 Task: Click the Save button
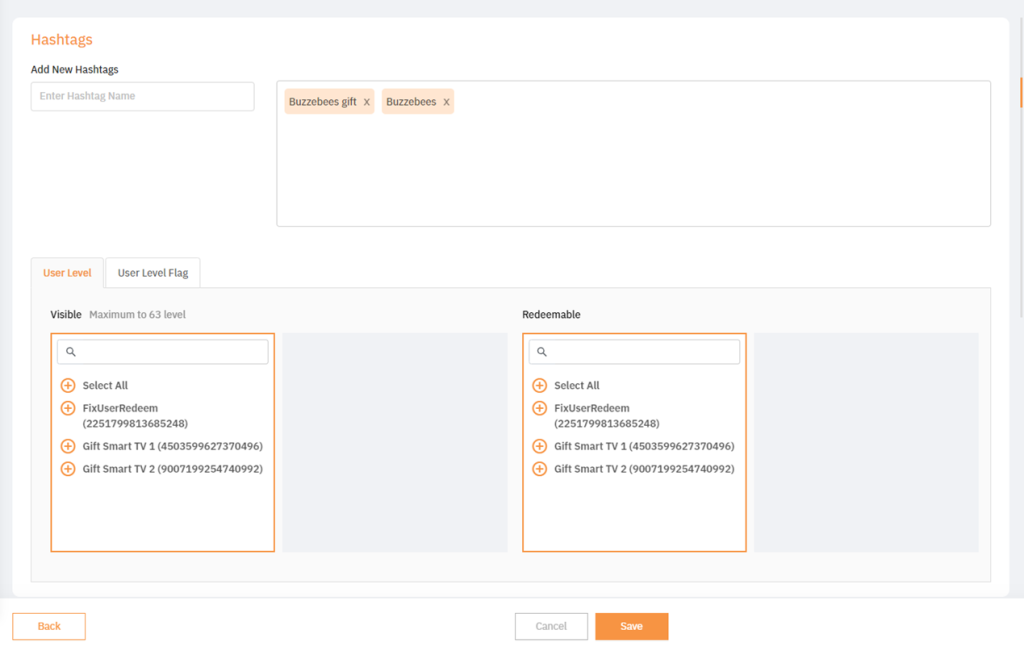tap(631, 626)
